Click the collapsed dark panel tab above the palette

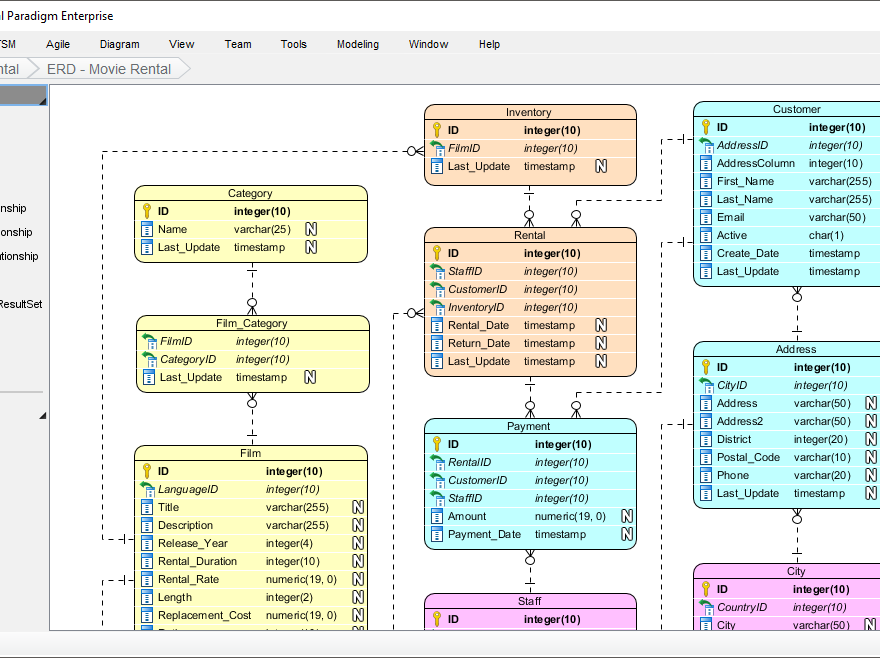(22, 95)
